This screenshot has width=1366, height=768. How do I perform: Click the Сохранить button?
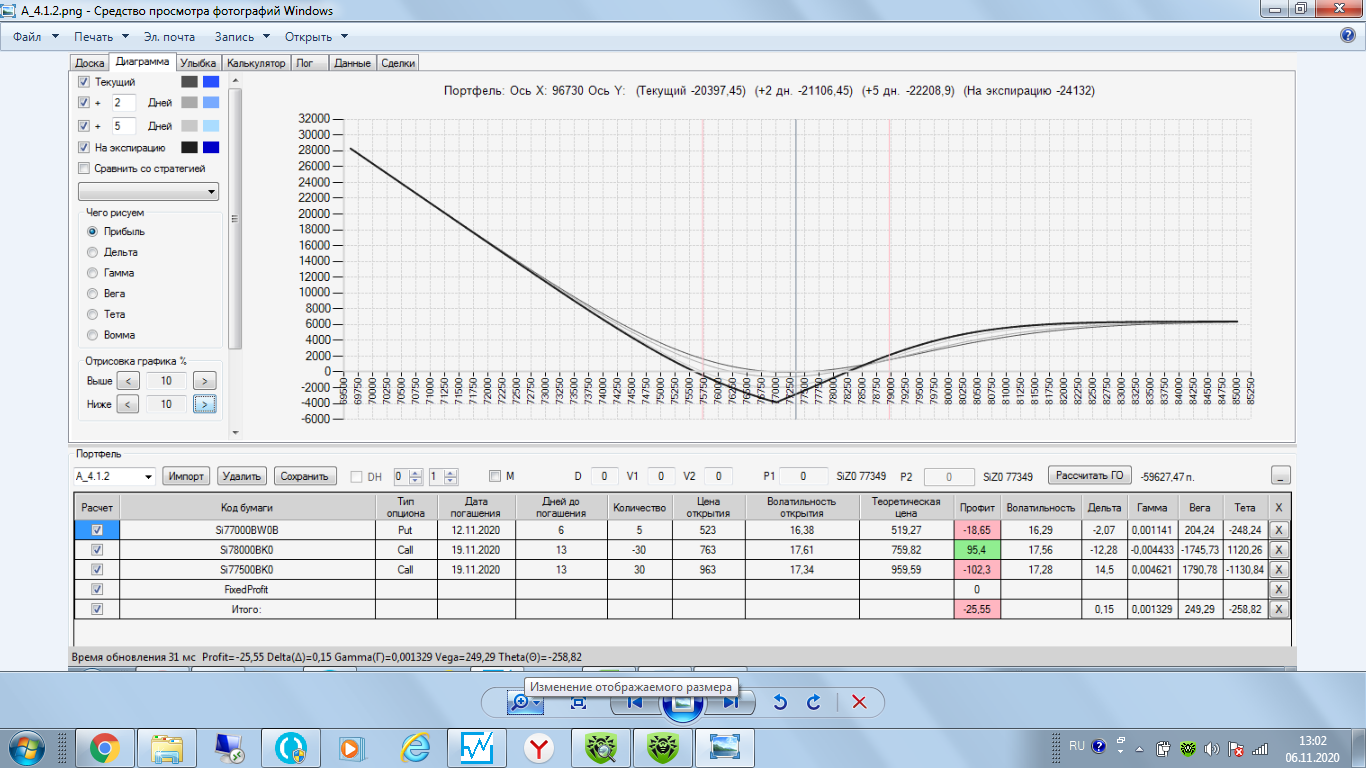click(x=305, y=476)
